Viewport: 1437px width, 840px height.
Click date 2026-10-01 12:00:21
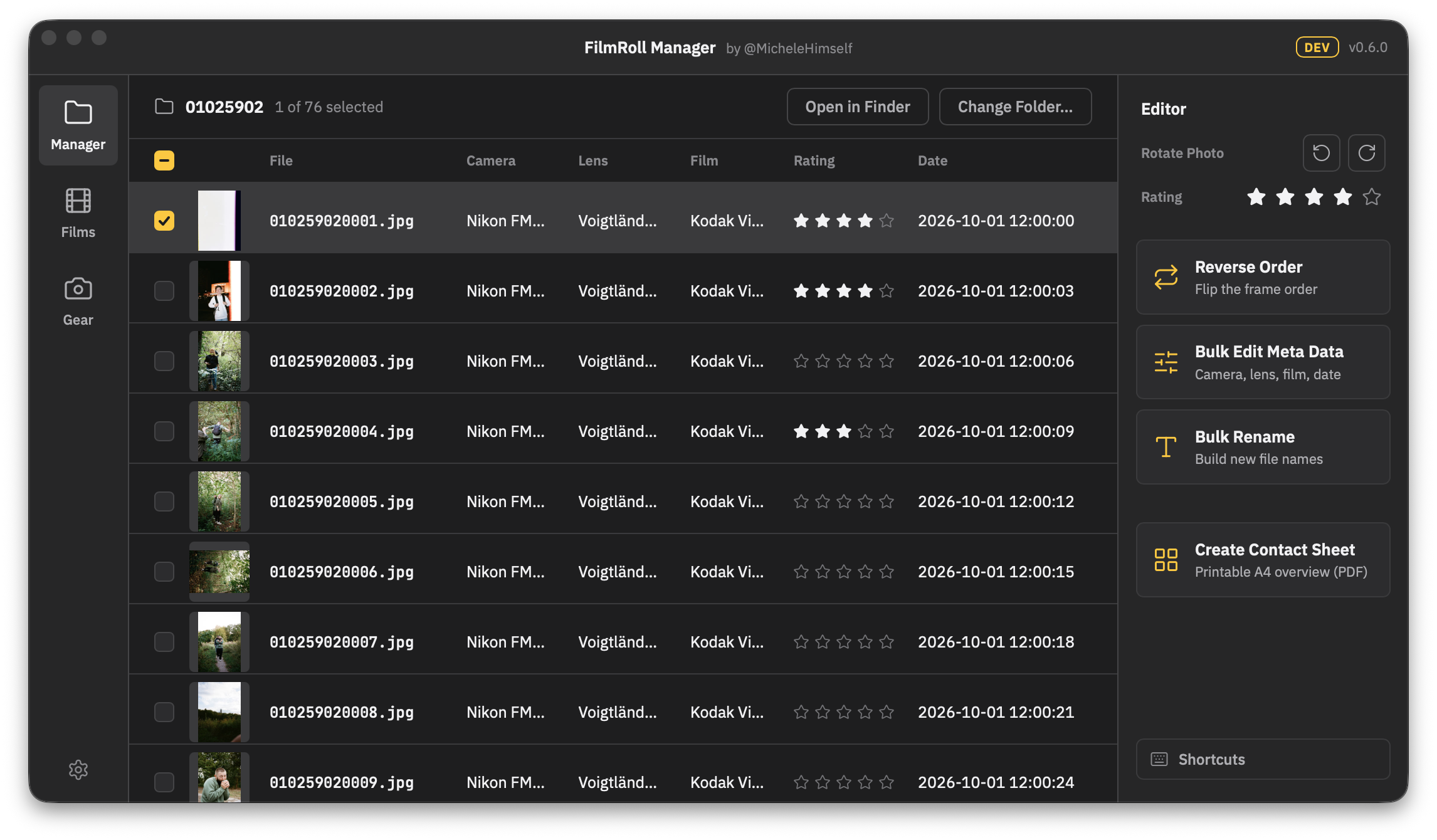click(x=996, y=712)
